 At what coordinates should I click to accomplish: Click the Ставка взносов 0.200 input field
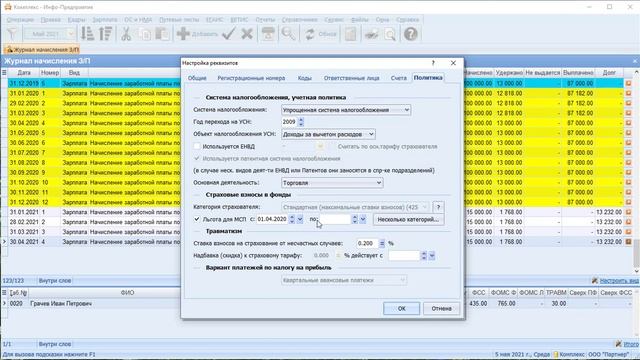367,243
